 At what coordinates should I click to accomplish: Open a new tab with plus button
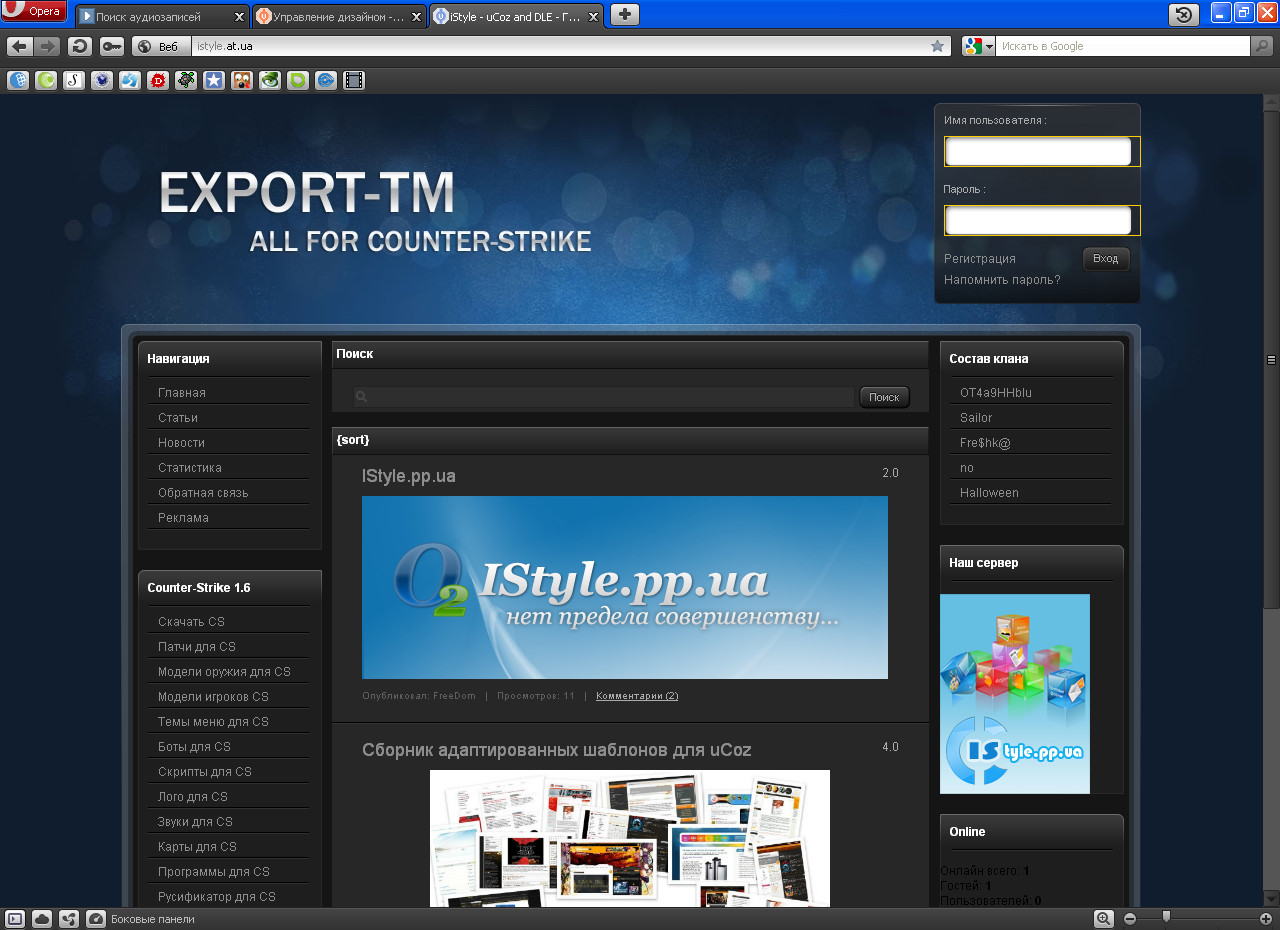tap(625, 14)
